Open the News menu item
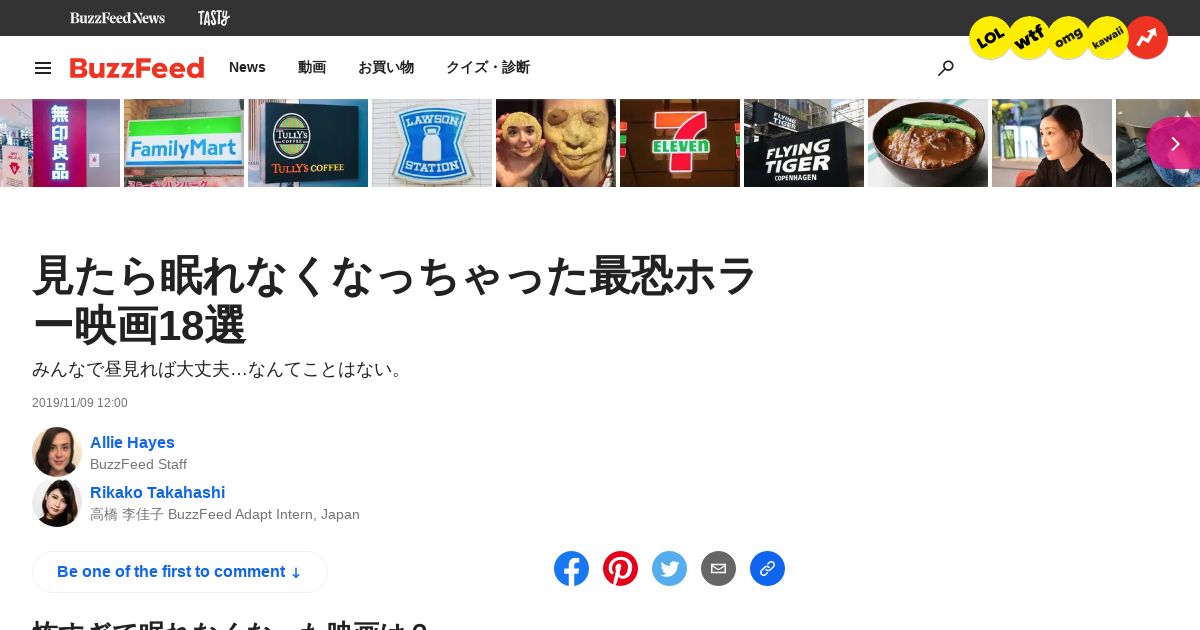 click(247, 67)
